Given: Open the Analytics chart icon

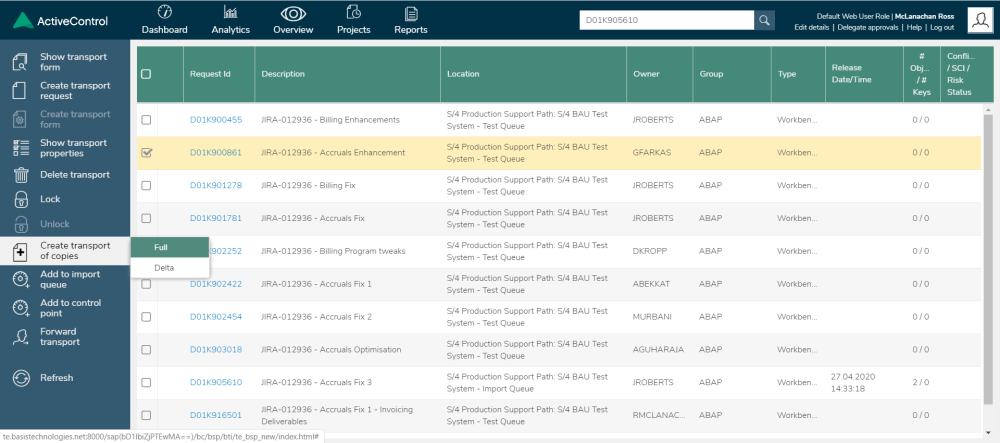Looking at the screenshot, I should [230, 12].
